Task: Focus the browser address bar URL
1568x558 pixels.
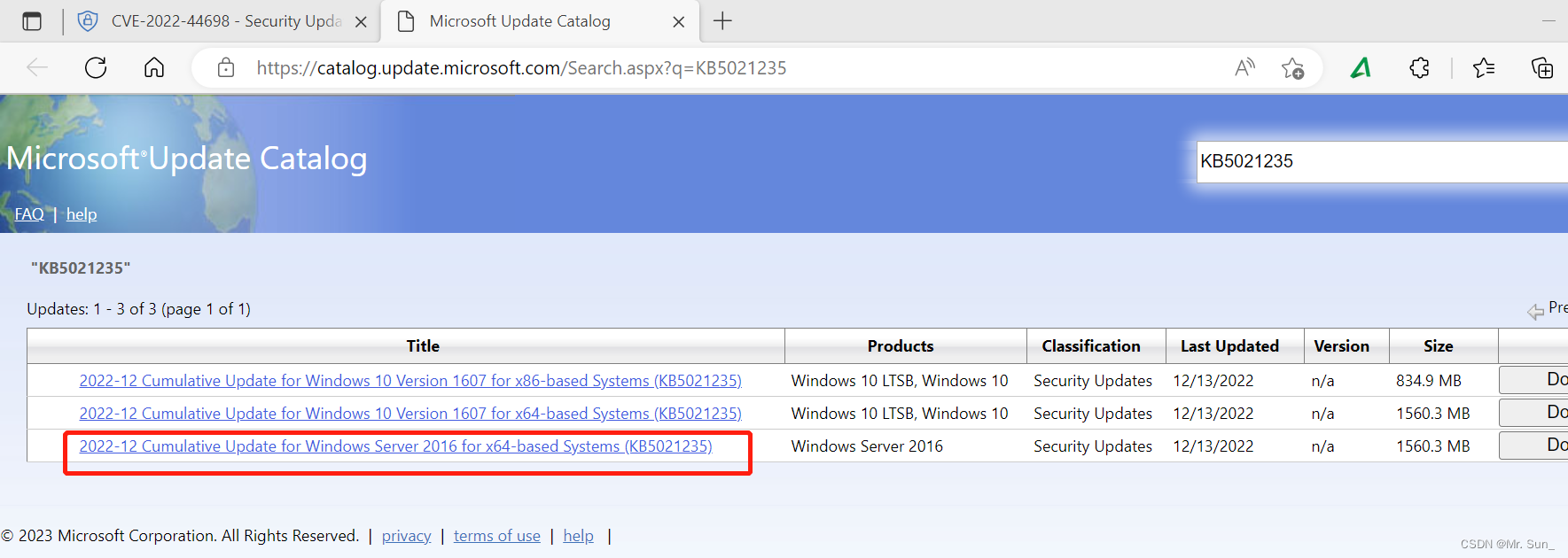Action: 521,68
